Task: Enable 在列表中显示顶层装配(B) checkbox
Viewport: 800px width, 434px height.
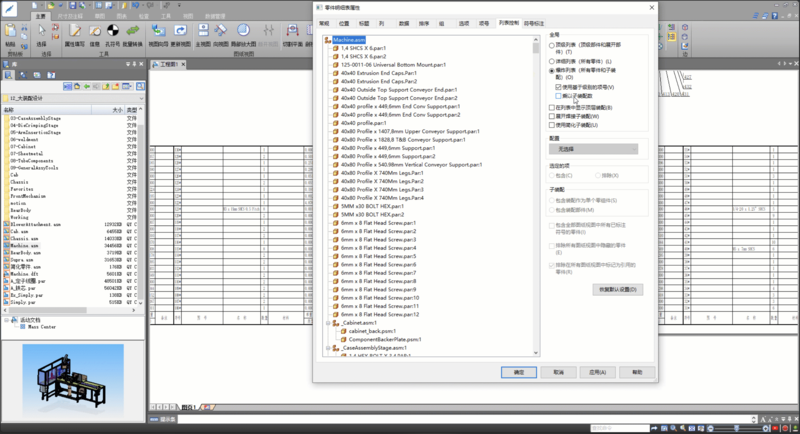Action: (x=552, y=108)
